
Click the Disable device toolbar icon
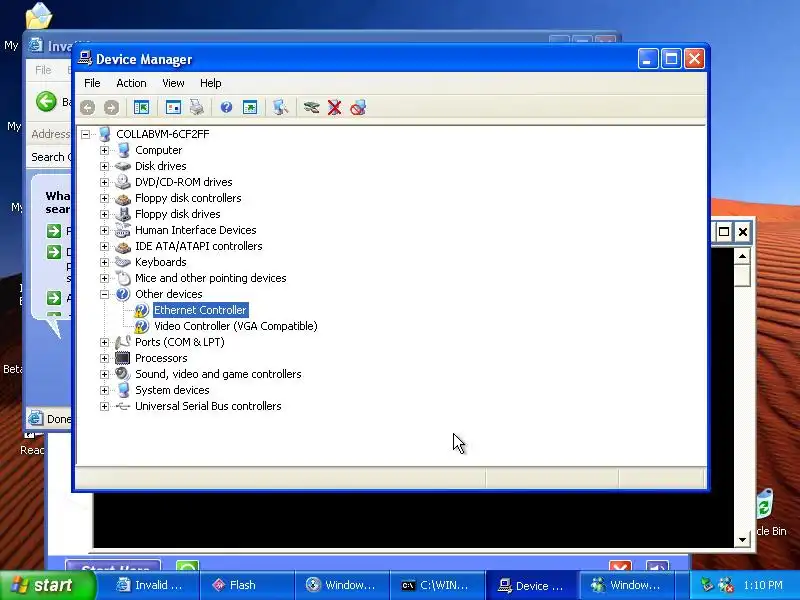[358, 107]
